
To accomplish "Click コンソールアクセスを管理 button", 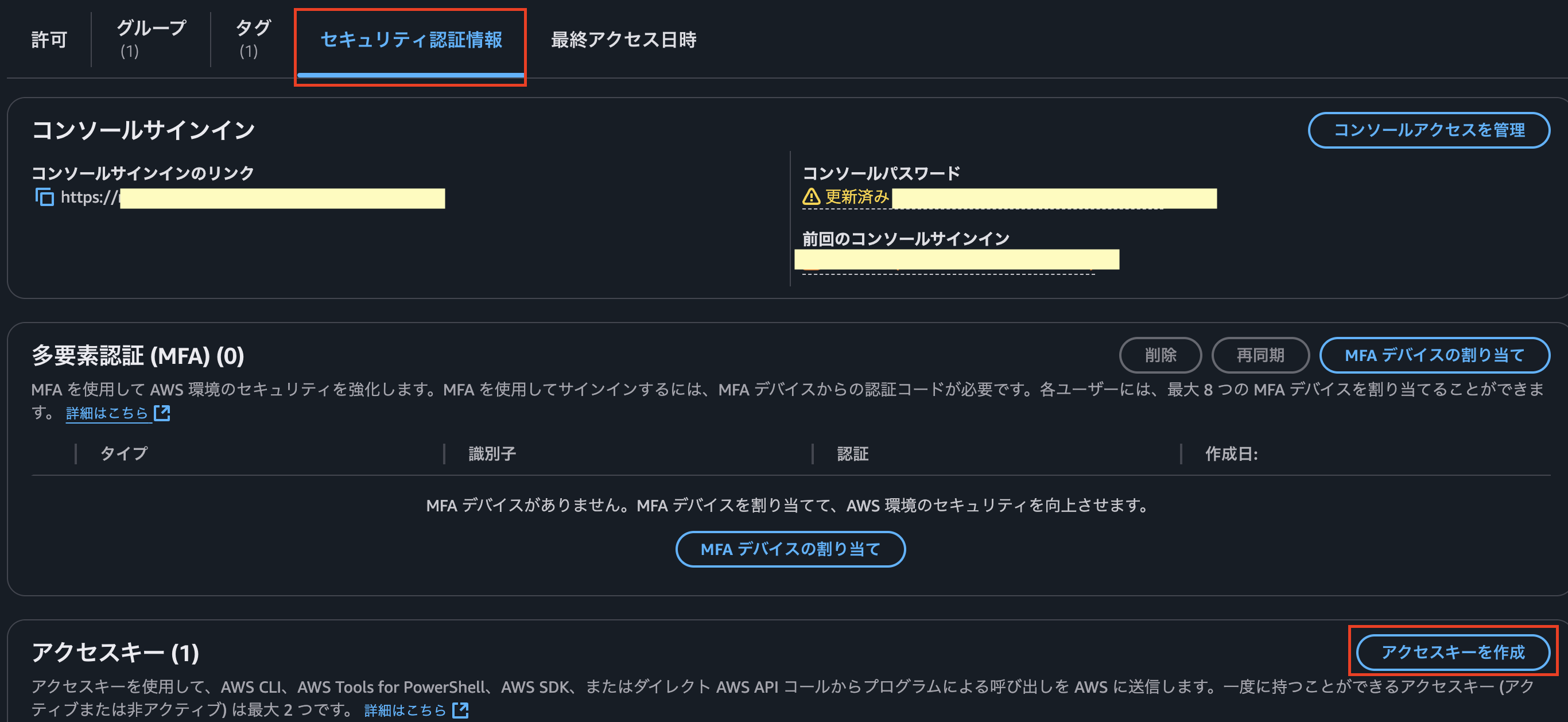I will click(1429, 130).
